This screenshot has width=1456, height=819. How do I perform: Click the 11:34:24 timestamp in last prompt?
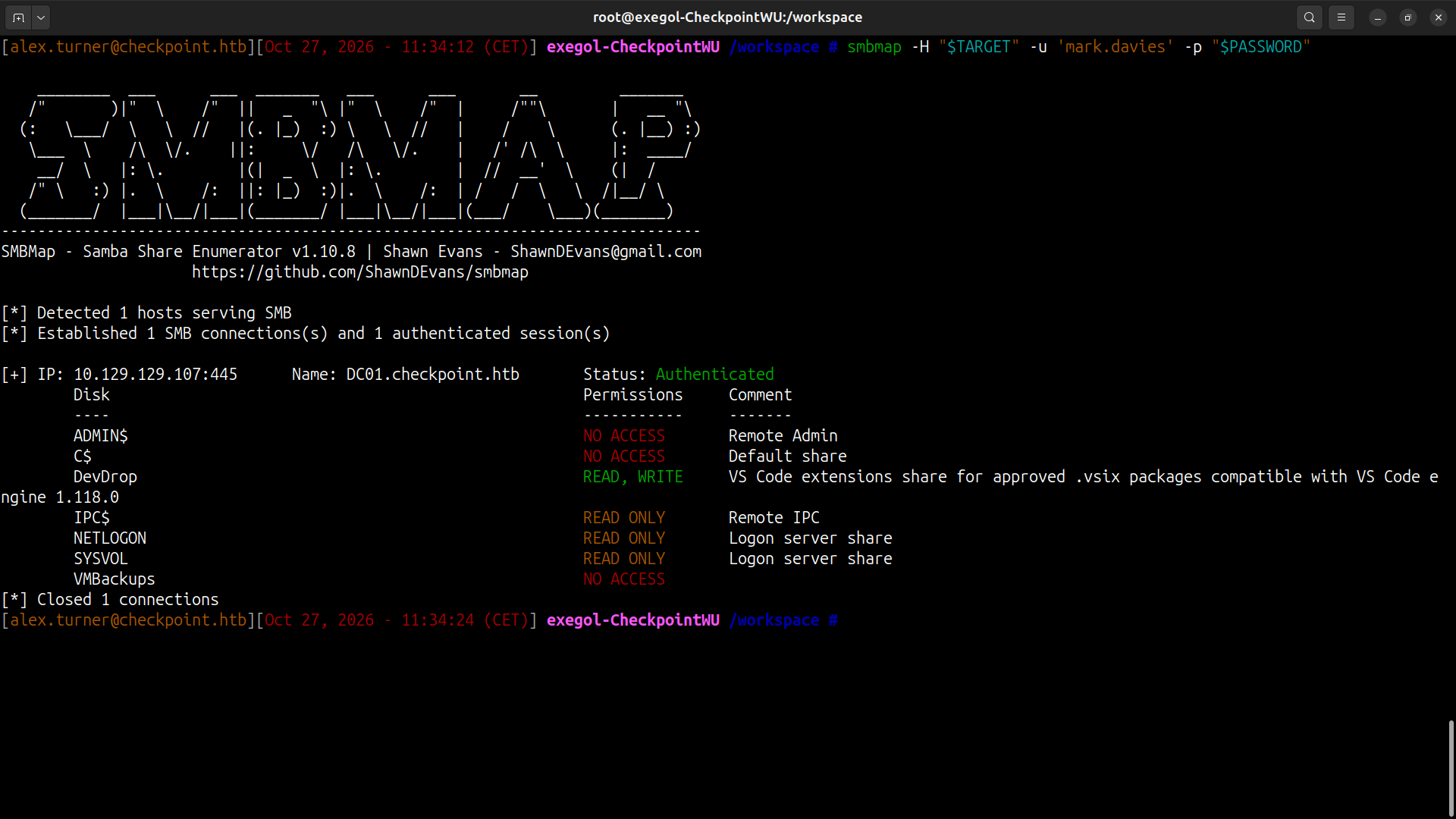coord(438,620)
